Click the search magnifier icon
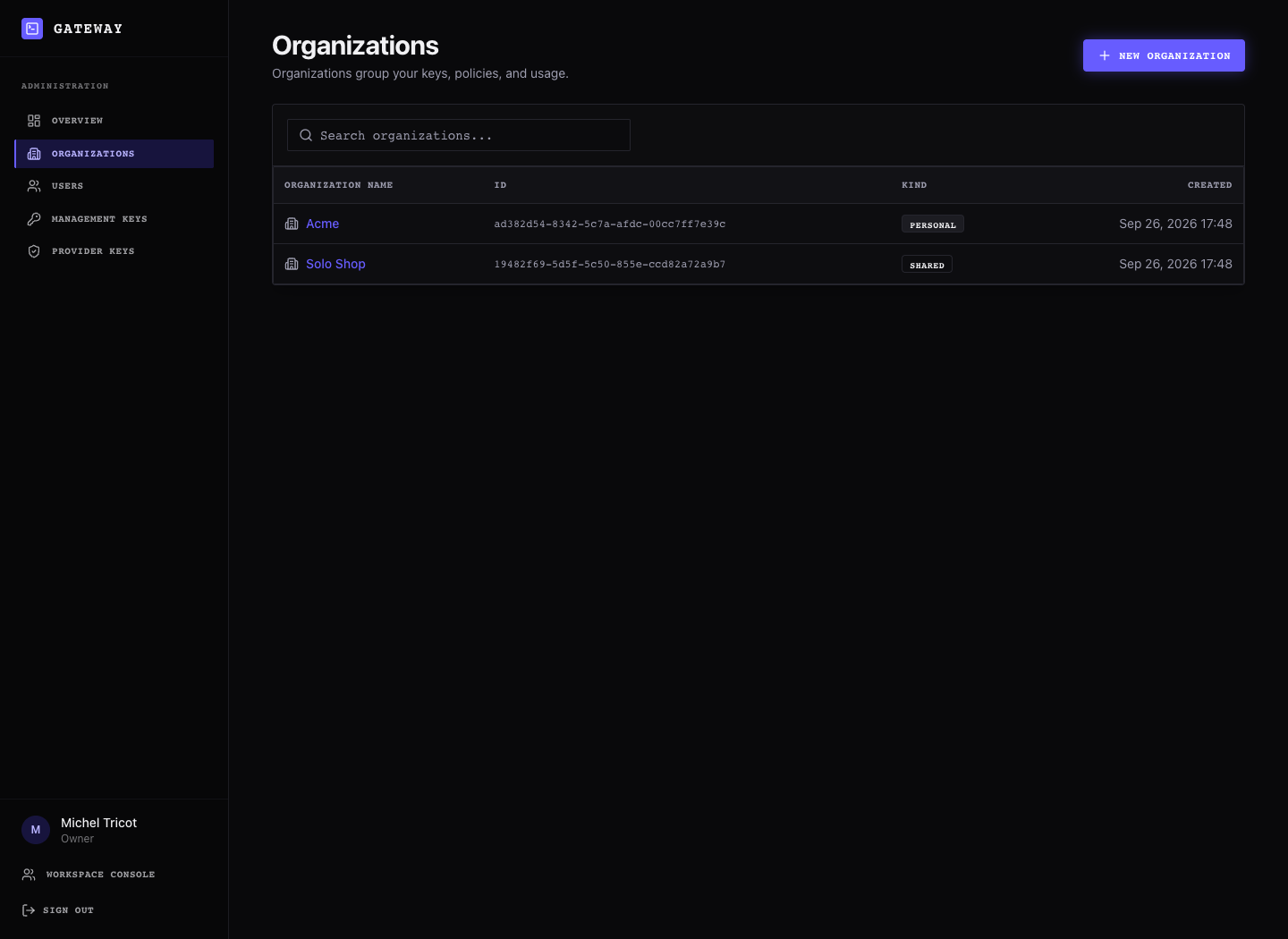1288x939 pixels. click(x=306, y=135)
